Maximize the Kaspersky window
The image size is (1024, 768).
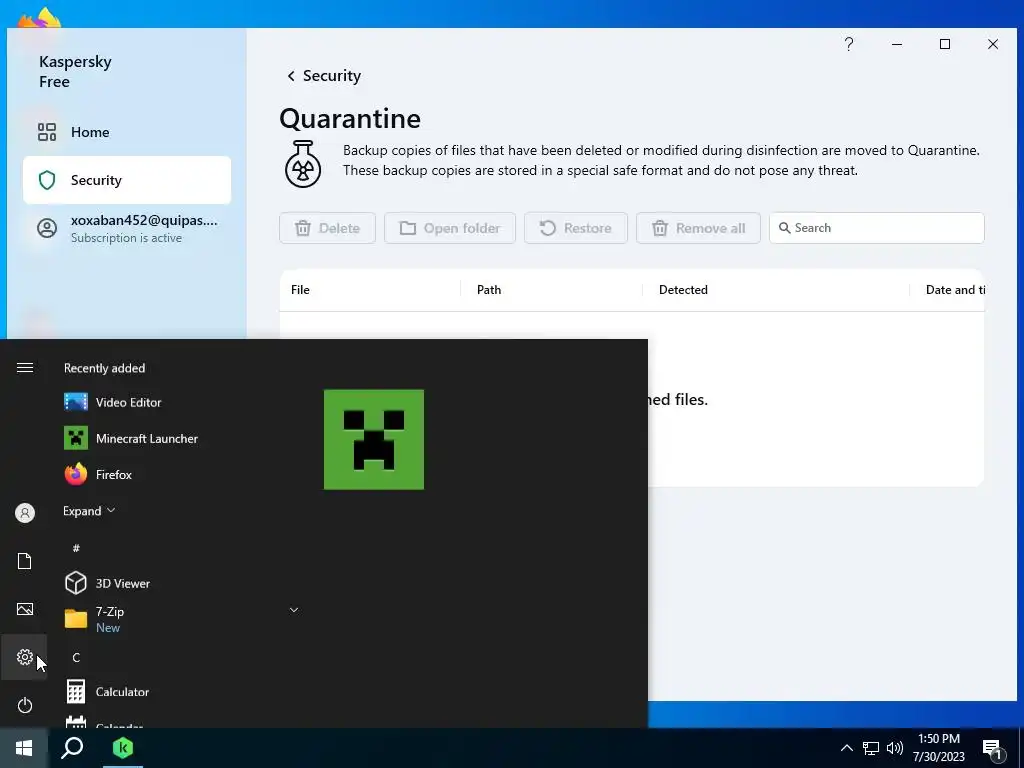click(x=945, y=44)
